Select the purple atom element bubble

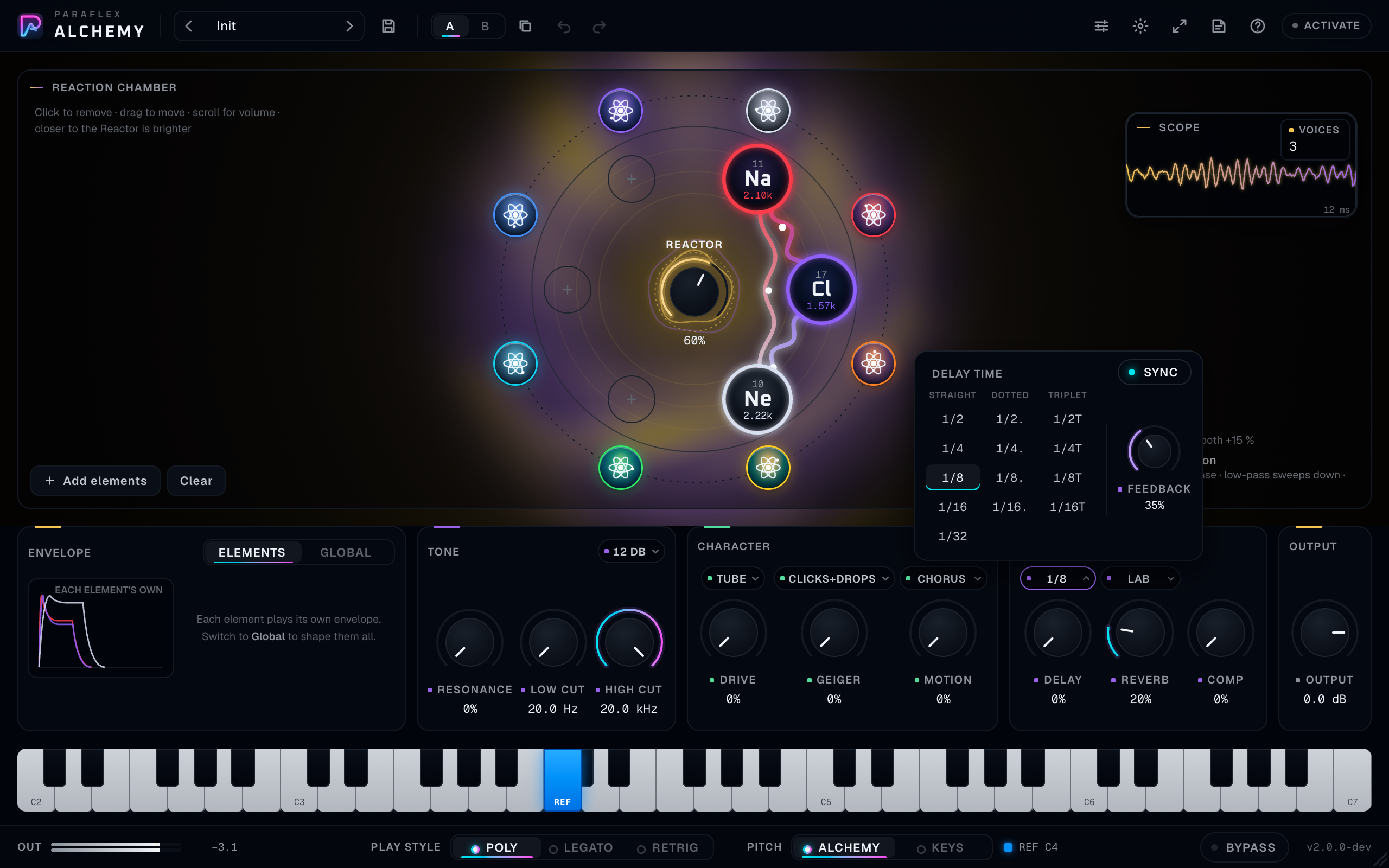[x=621, y=110]
